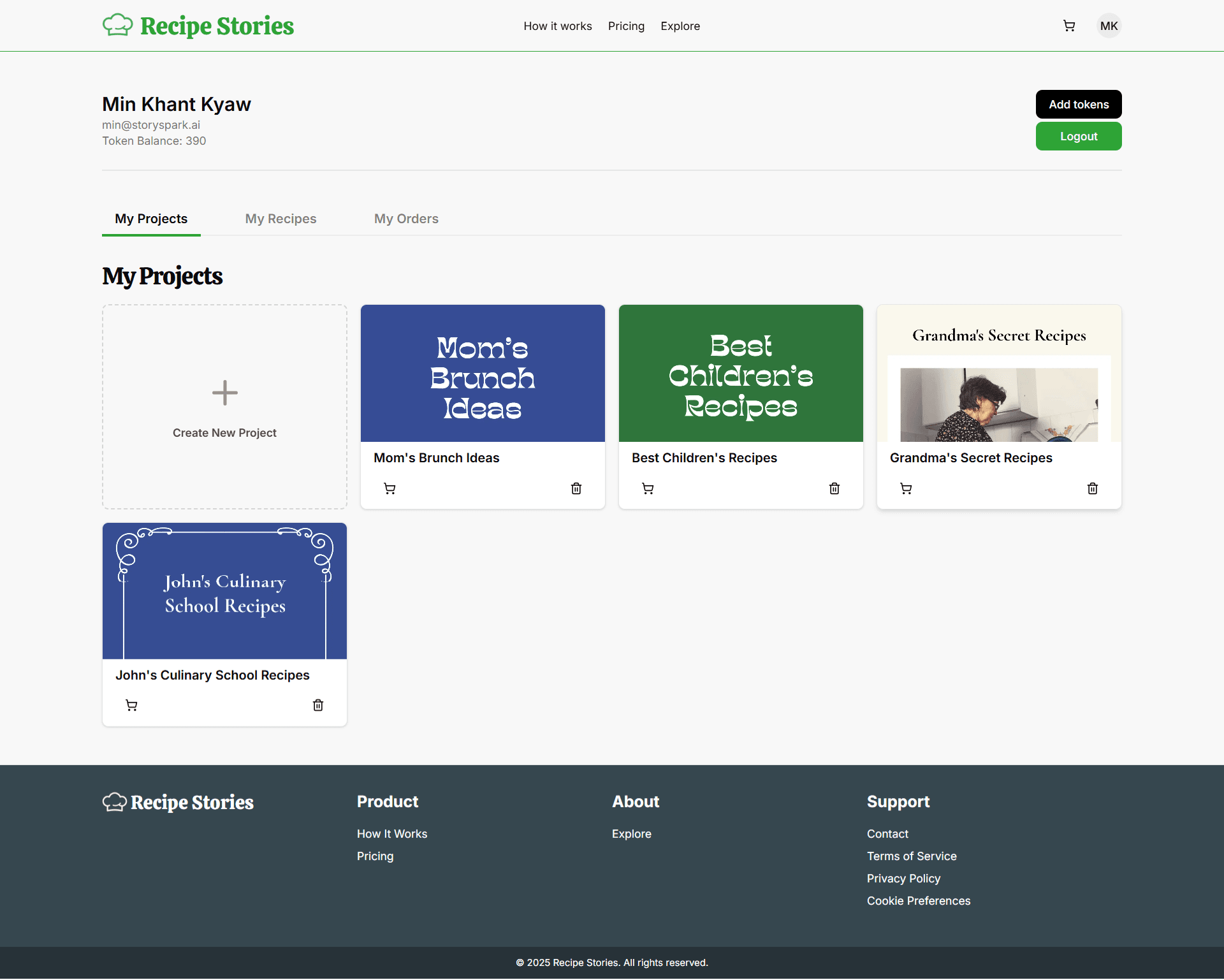Open Mom's Brunch Ideas cover thumbnail

pyautogui.click(x=483, y=374)
